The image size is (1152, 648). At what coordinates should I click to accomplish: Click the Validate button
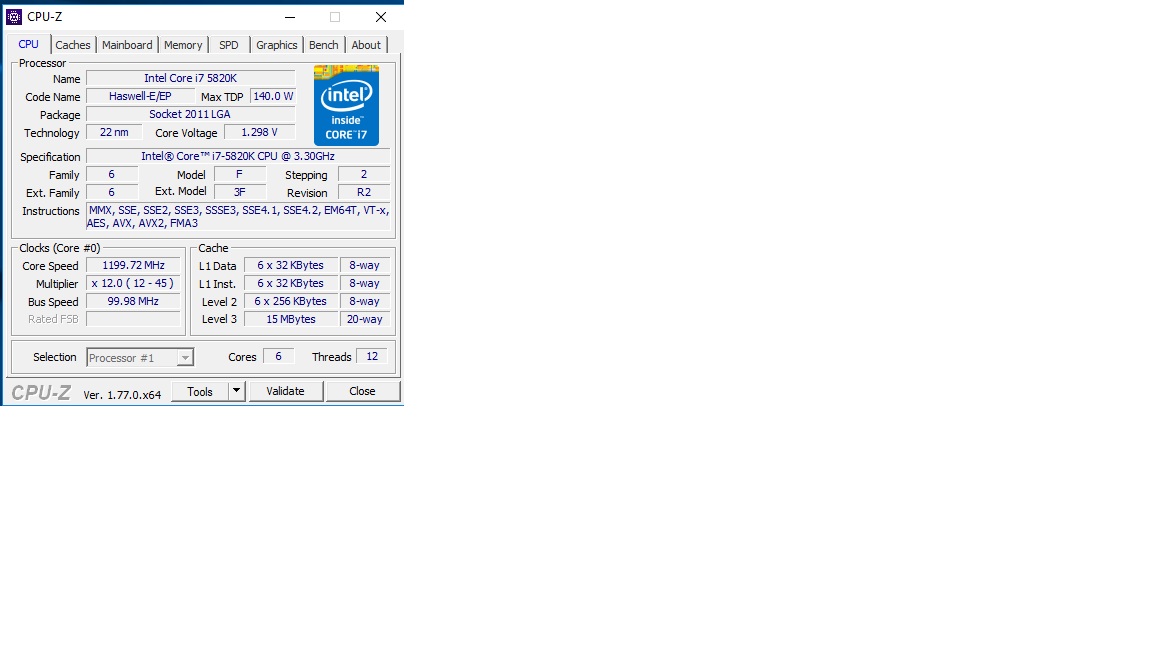tap(286, 391)
